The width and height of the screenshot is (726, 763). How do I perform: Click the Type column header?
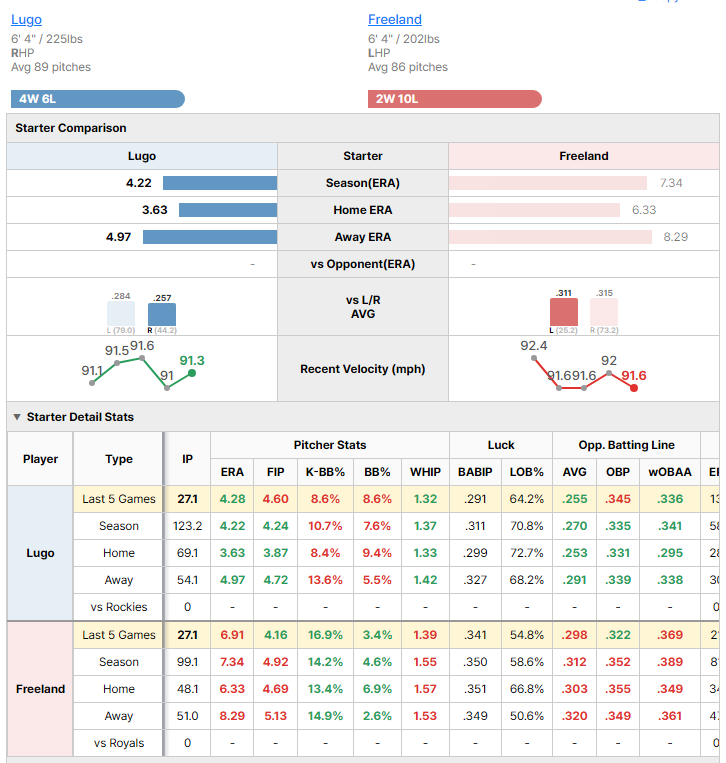pyautogui.click(x=119, y=459)
